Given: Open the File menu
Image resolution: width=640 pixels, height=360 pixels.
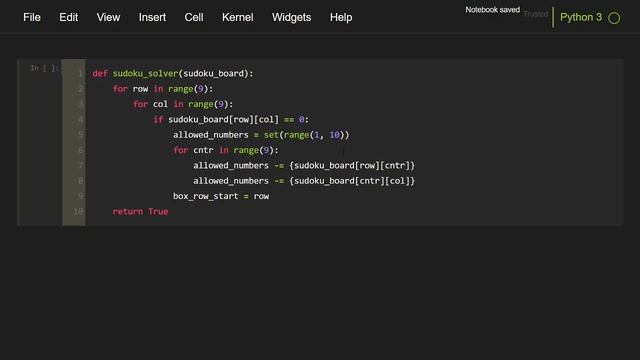Looking at the screenshot, I should pyautogui.click(x=32, y=18).
